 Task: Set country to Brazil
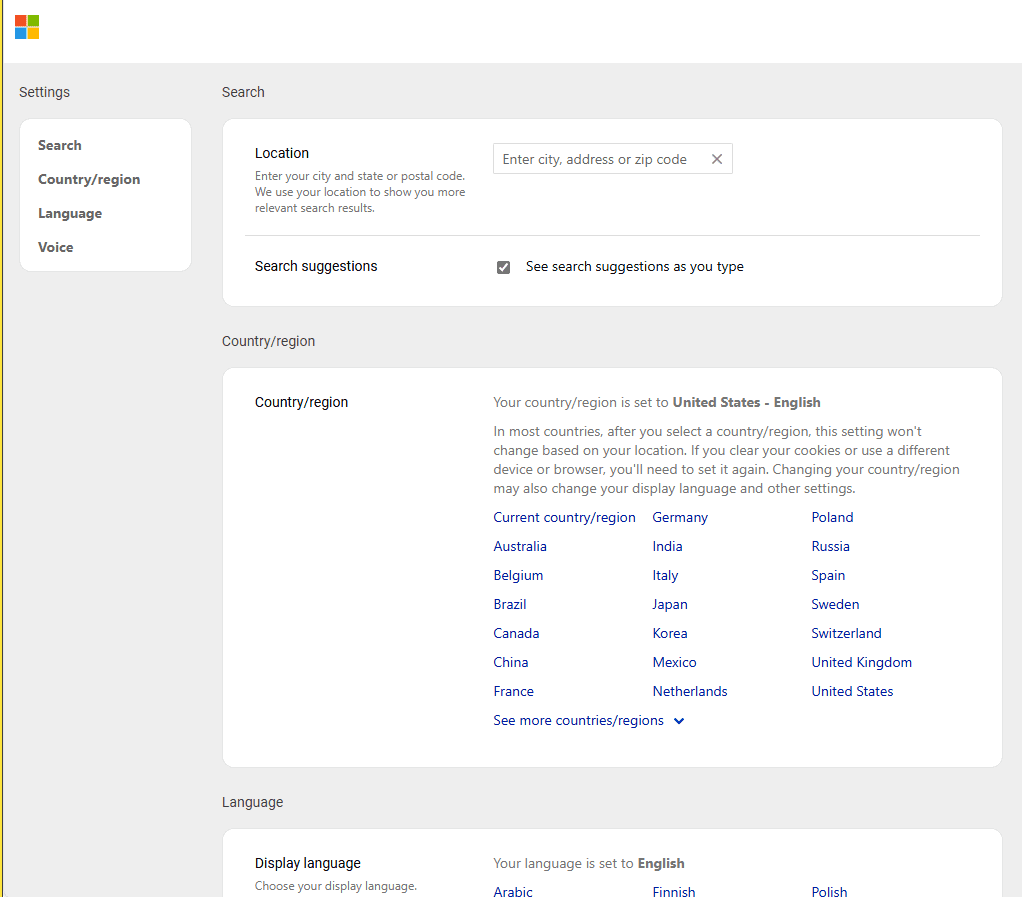click(510, 604)
